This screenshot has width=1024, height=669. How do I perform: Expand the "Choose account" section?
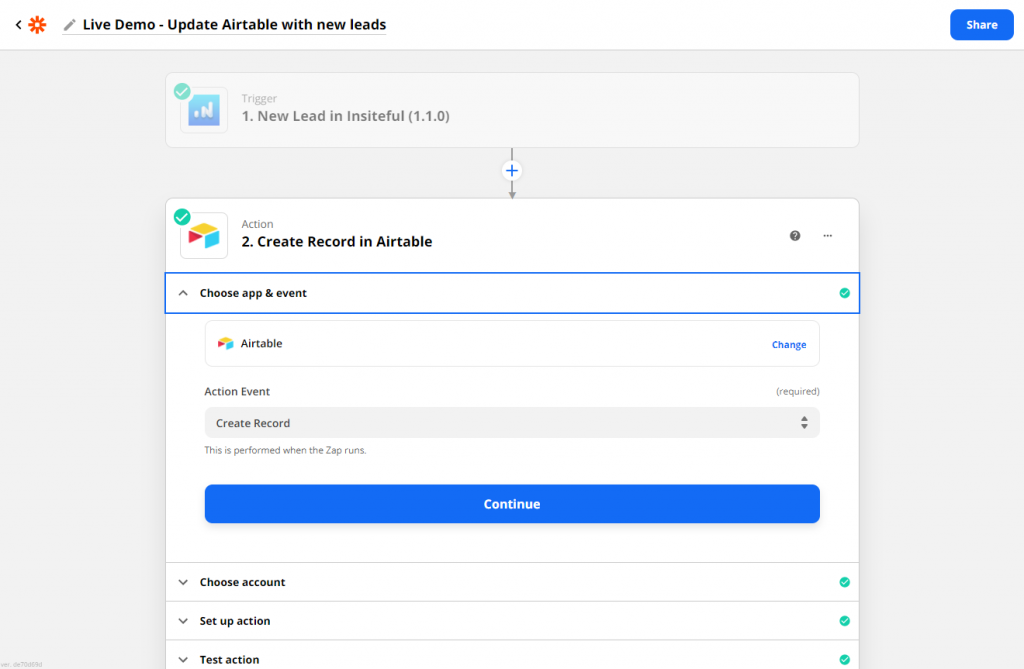pos(512,582)
